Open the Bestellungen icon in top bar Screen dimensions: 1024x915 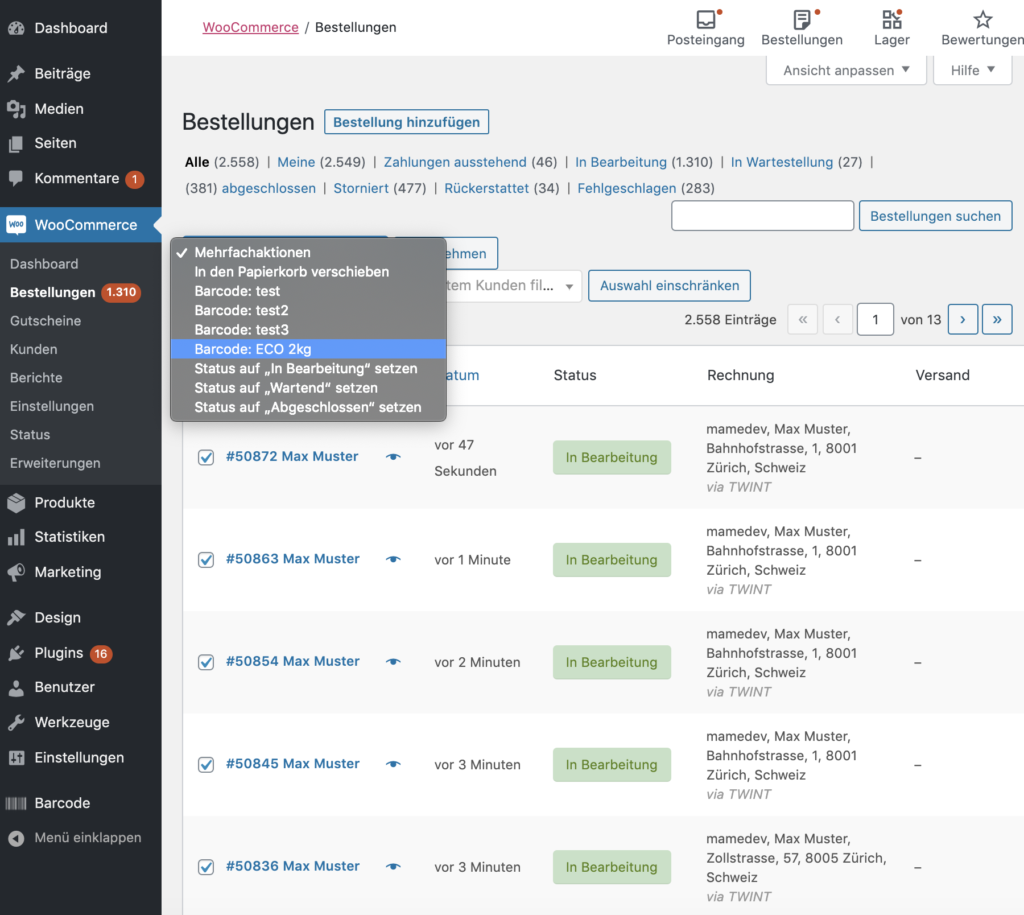pos(802,20)
